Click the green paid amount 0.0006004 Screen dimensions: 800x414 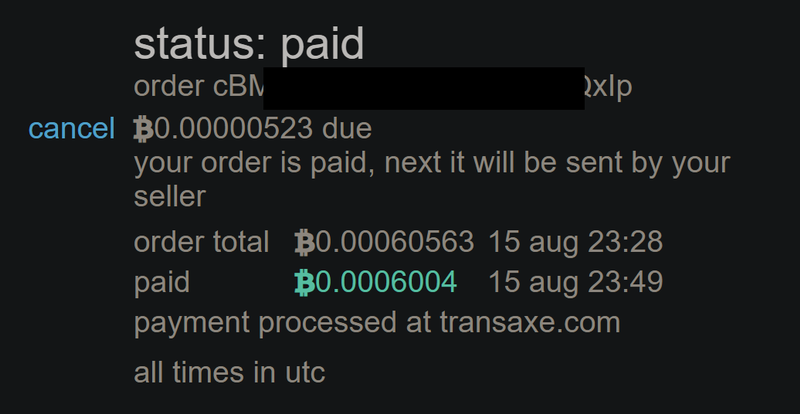pyautogui.click(x=385, y=283)
